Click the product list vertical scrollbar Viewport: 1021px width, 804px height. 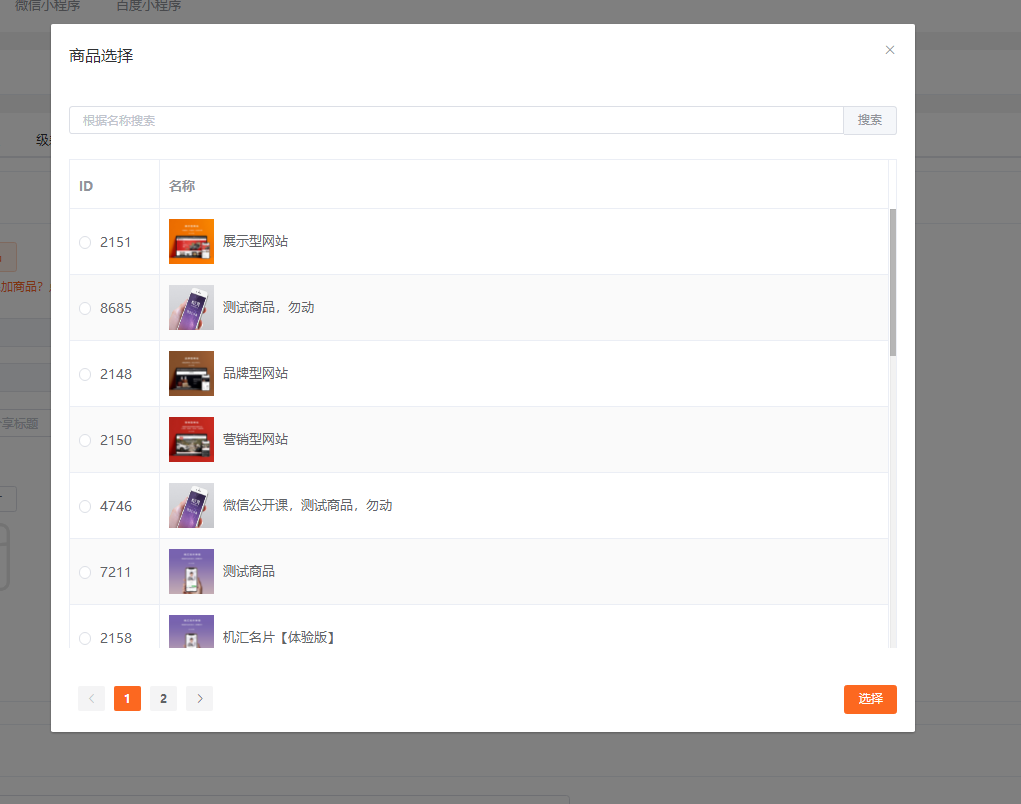click(893, 283)
